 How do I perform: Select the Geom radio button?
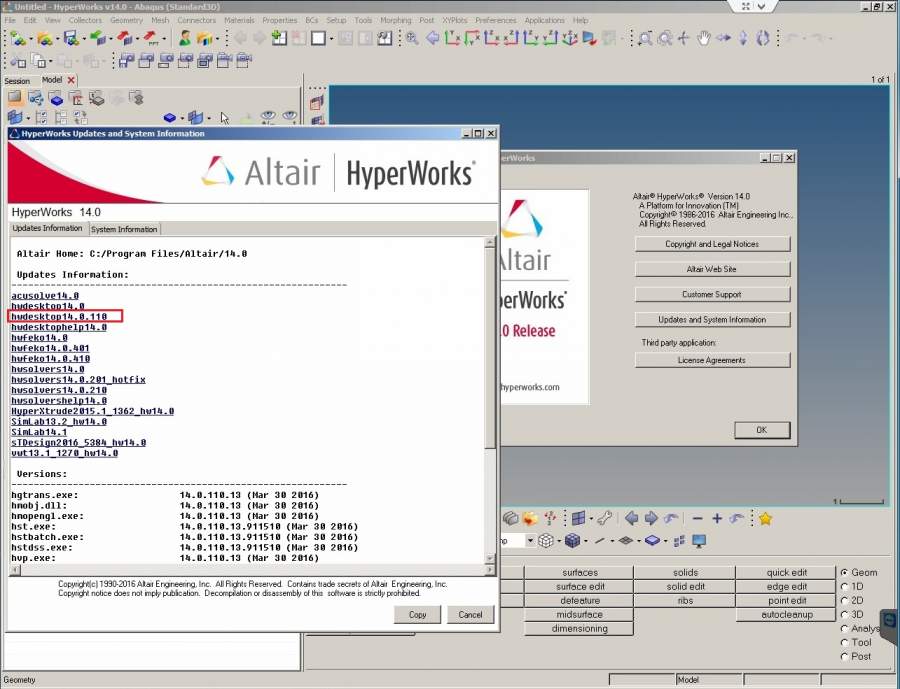coord(844,572)
